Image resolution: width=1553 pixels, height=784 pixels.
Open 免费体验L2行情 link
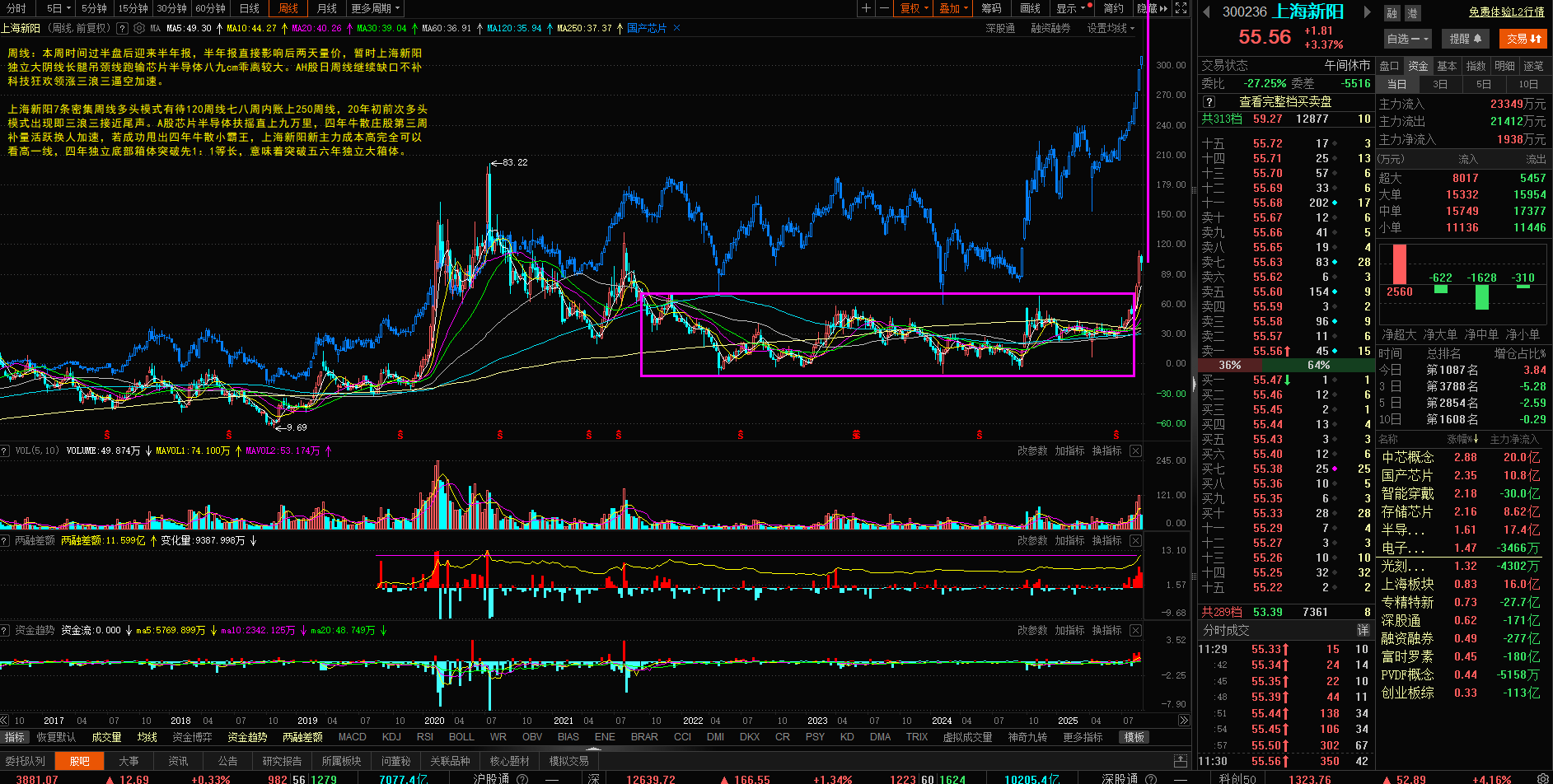1506,12
